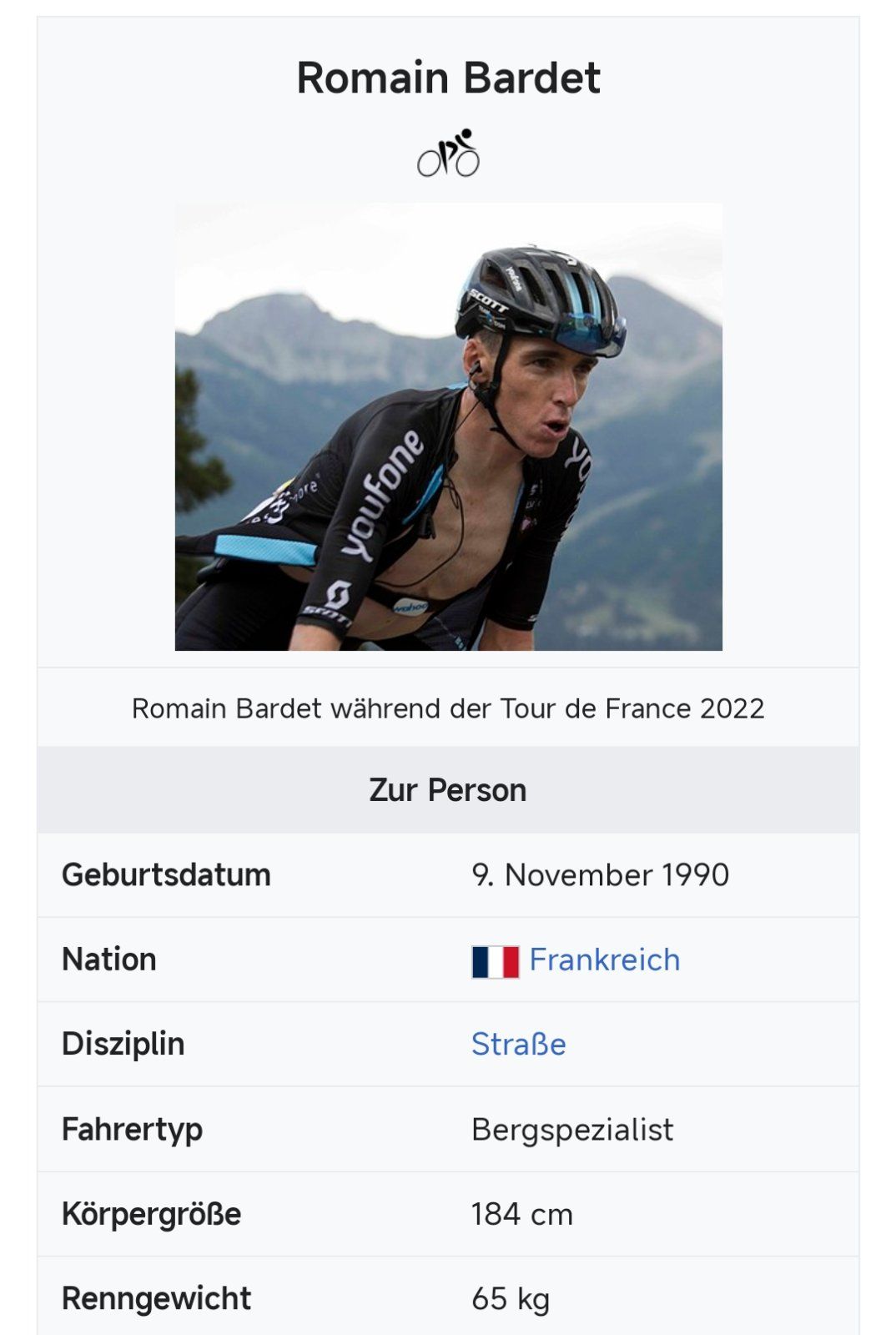Select the Bergspezialist value text
The width and height of the screenshot is (896, 1335).
click(x=571, y=1130)
